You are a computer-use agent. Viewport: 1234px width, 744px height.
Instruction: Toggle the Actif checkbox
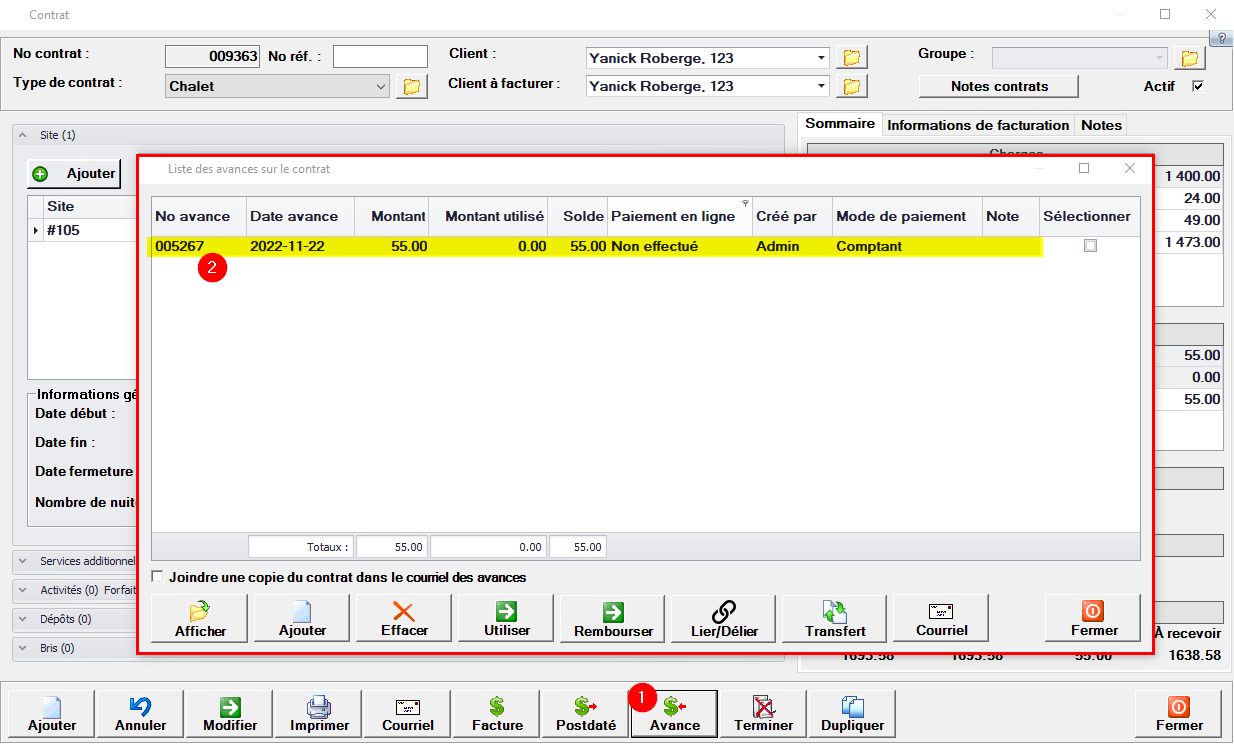[1198, 86]
